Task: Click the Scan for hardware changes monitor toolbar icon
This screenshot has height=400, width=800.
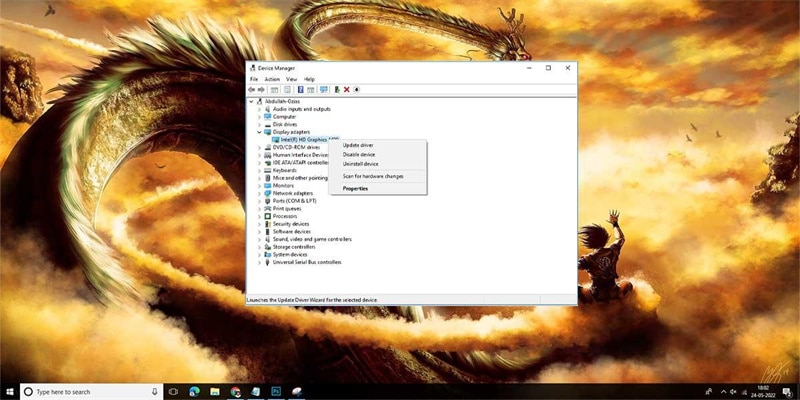Action: point(323,89)
